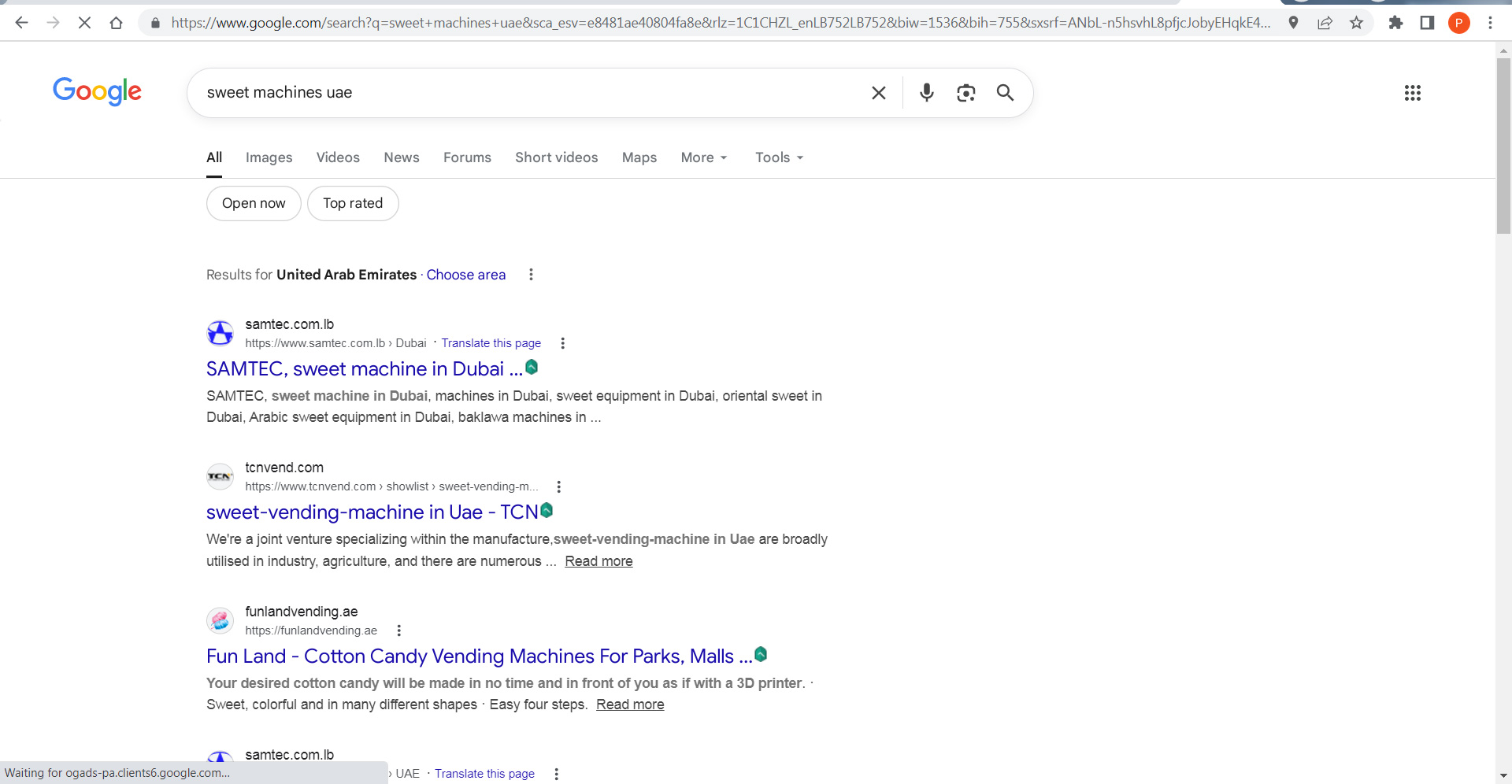Click the green shield beside the TCN title
The image size is (1512, 784).
coord(547,510)
